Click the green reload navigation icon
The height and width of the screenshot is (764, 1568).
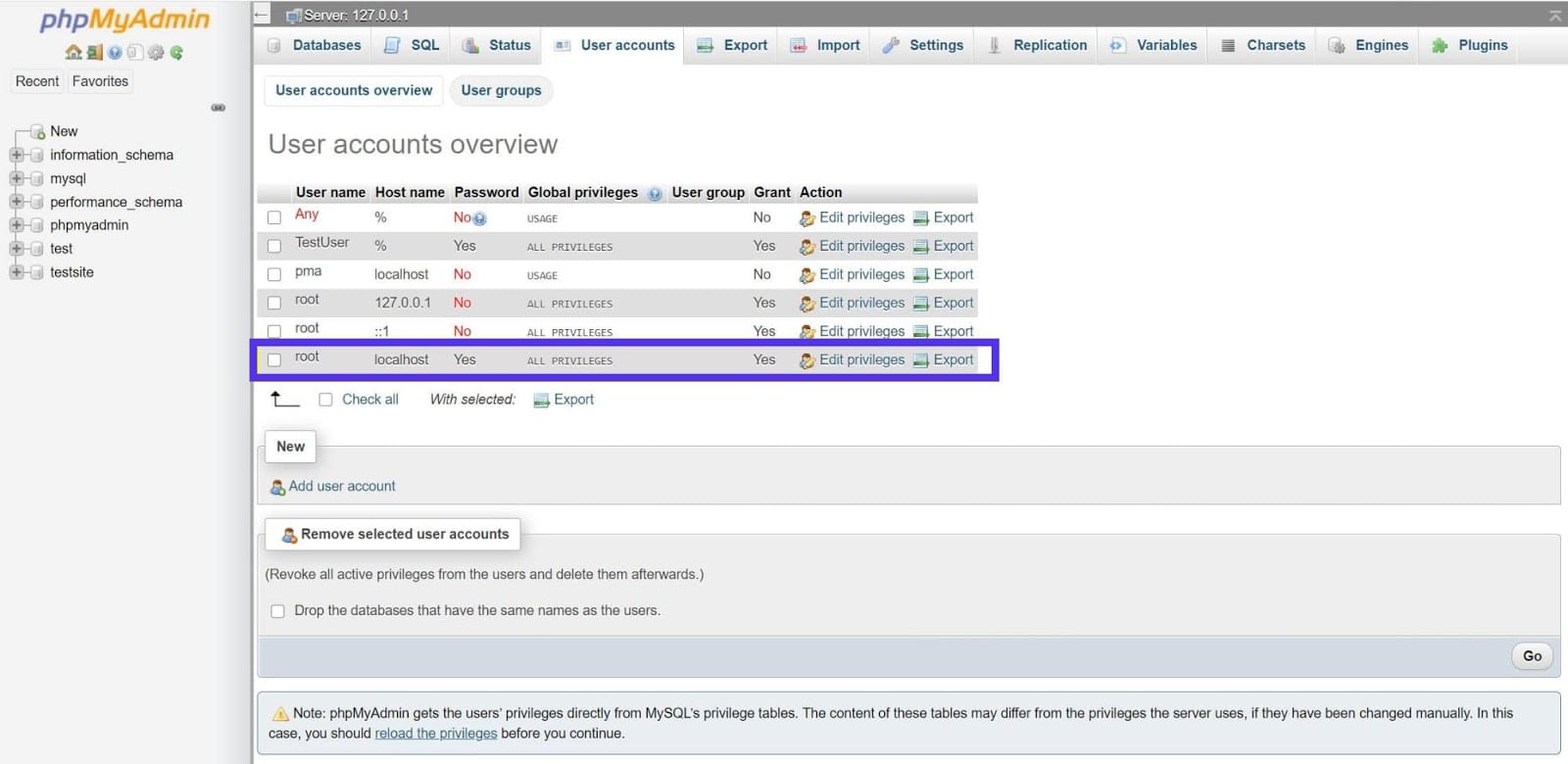[176, 53]
